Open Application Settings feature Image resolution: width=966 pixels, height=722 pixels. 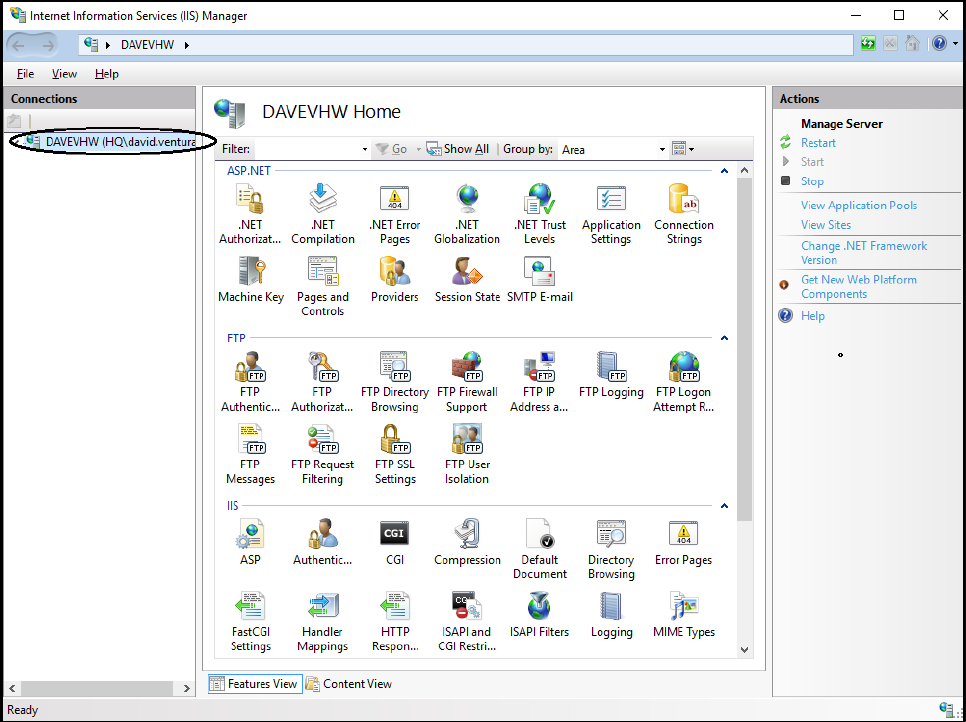(611, 214)
